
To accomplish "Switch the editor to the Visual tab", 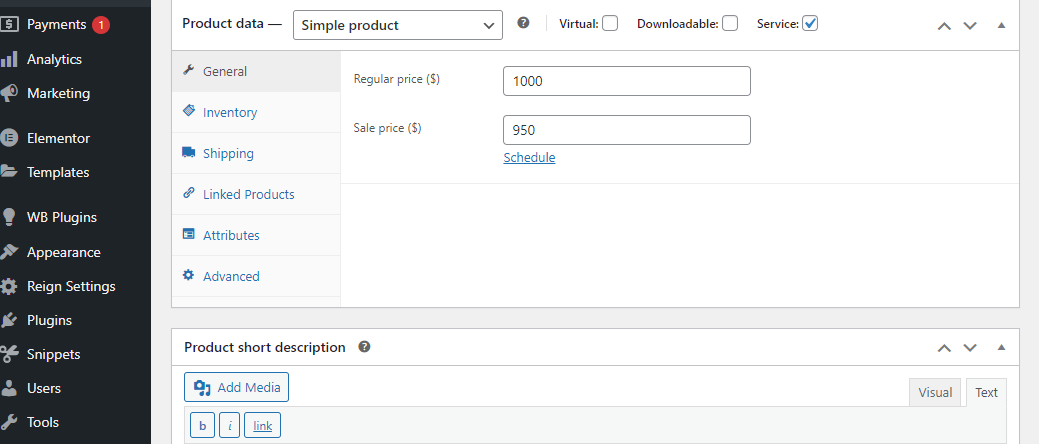I will tap(935, 392).
